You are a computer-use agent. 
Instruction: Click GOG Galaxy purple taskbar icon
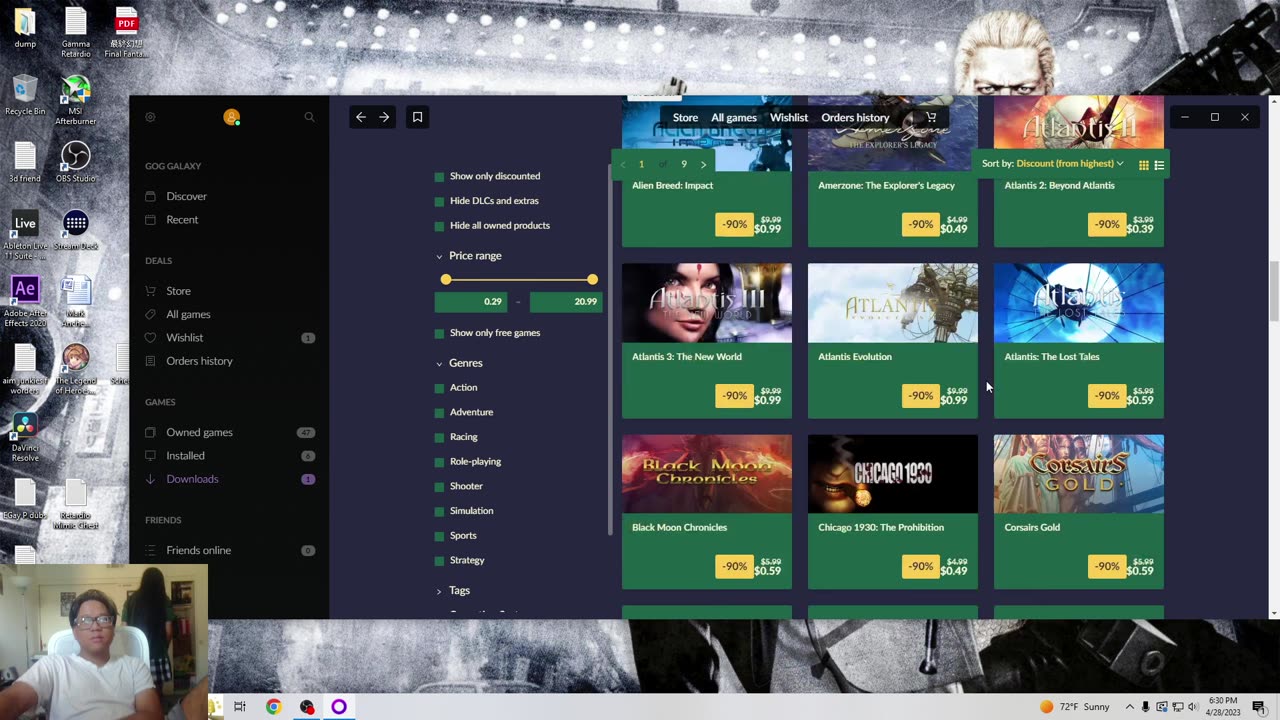coord(339,707)
